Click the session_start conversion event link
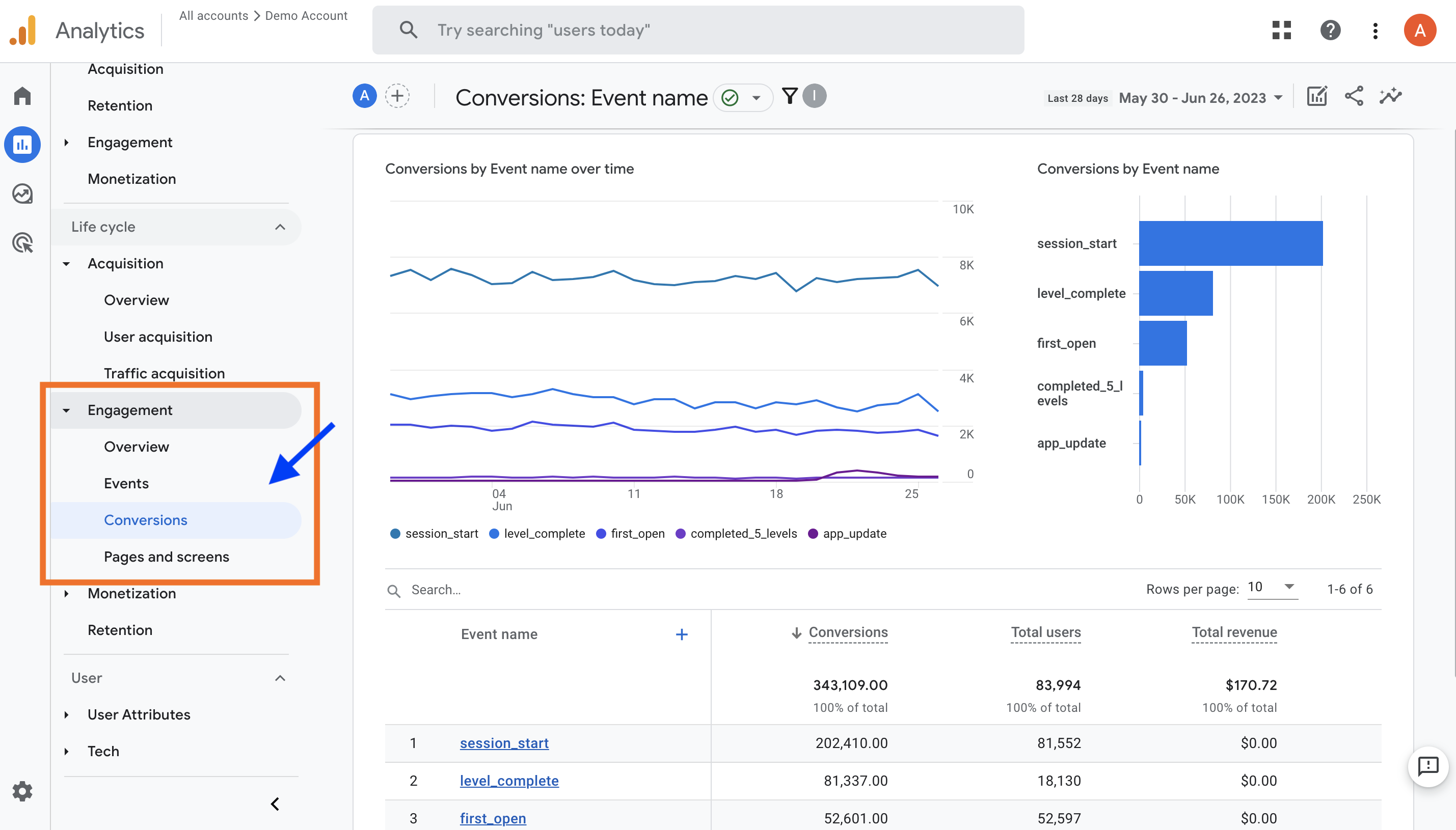This screenshot has width=1456, height=830. [504, 742]
